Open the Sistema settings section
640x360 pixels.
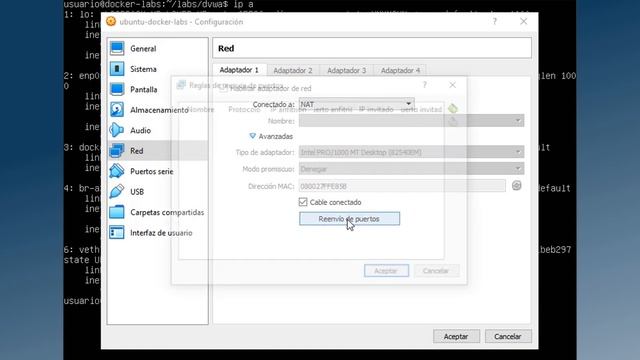(x=158, y=69)
